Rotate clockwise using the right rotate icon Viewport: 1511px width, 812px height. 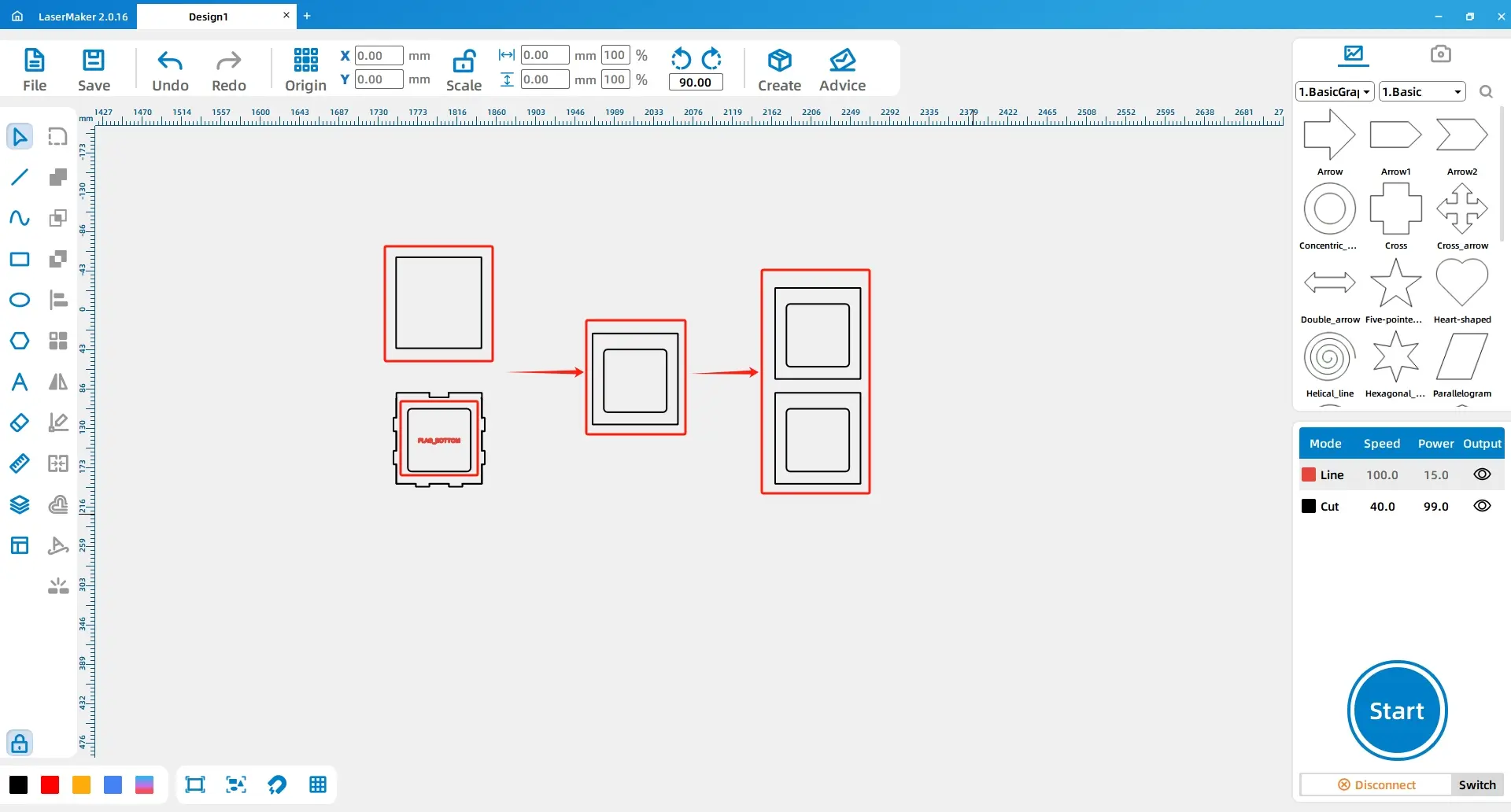click(x=711, y=59)
